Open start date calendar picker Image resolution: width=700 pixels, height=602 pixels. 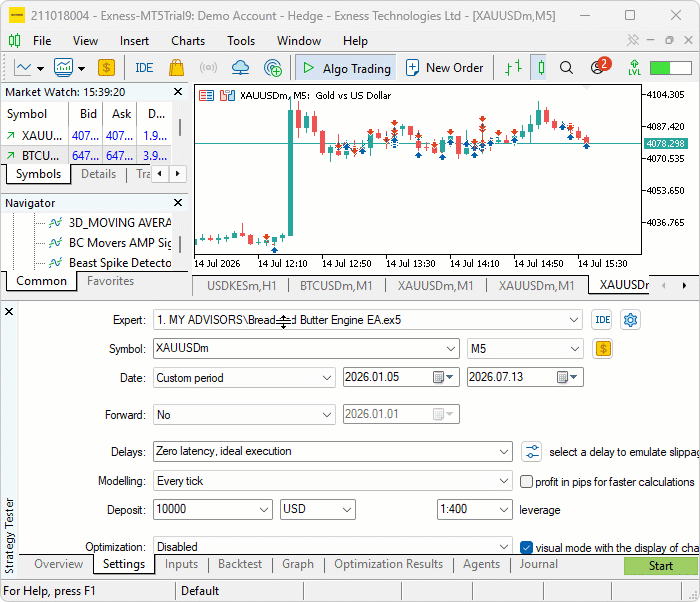click(443, 377)
